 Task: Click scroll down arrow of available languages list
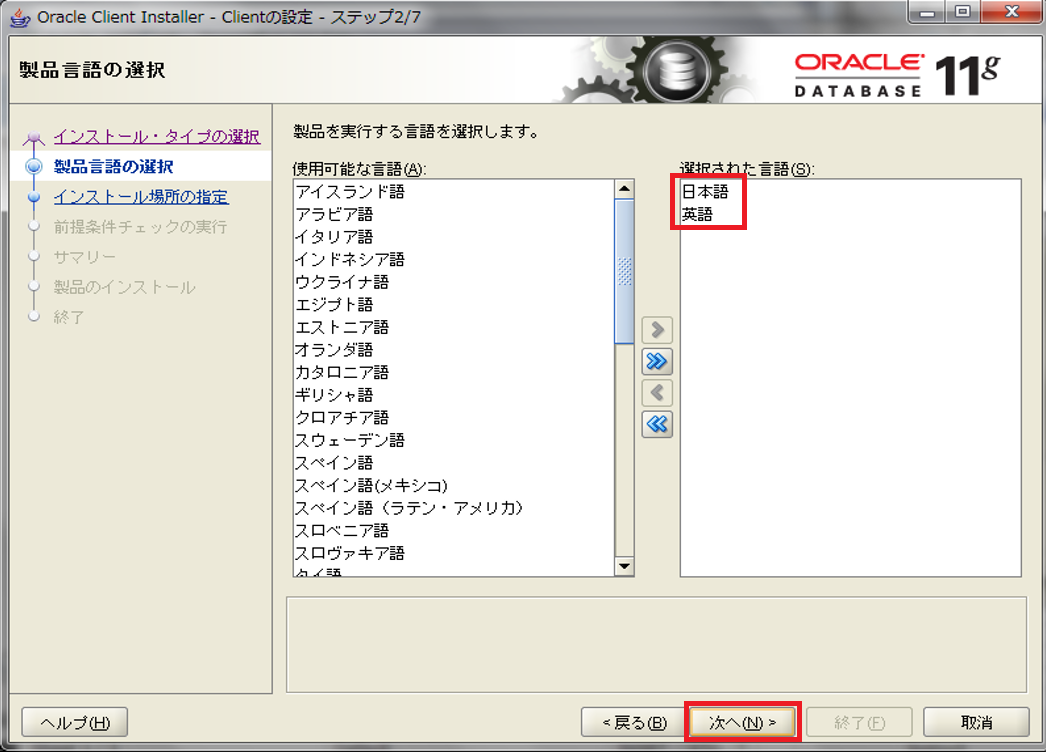624,567
